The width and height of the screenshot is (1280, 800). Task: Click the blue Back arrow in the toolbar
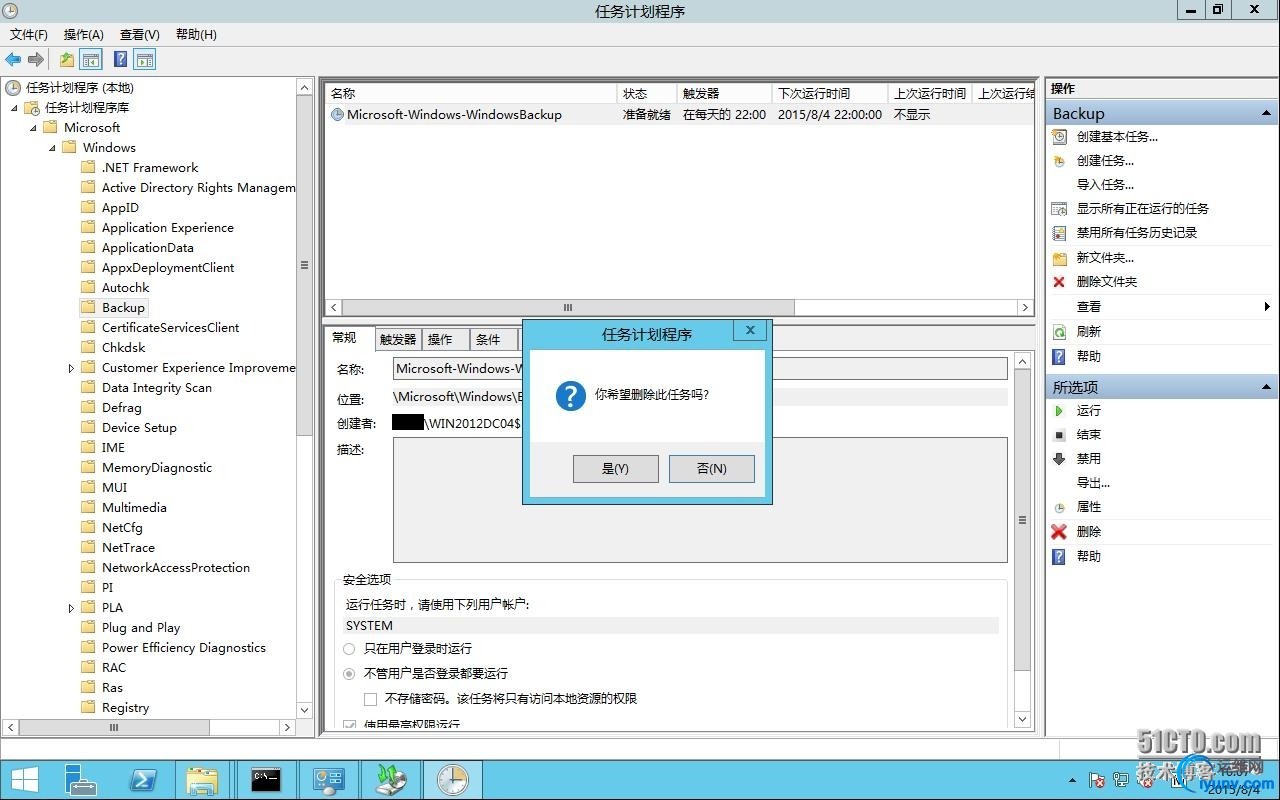click(14, 60)
